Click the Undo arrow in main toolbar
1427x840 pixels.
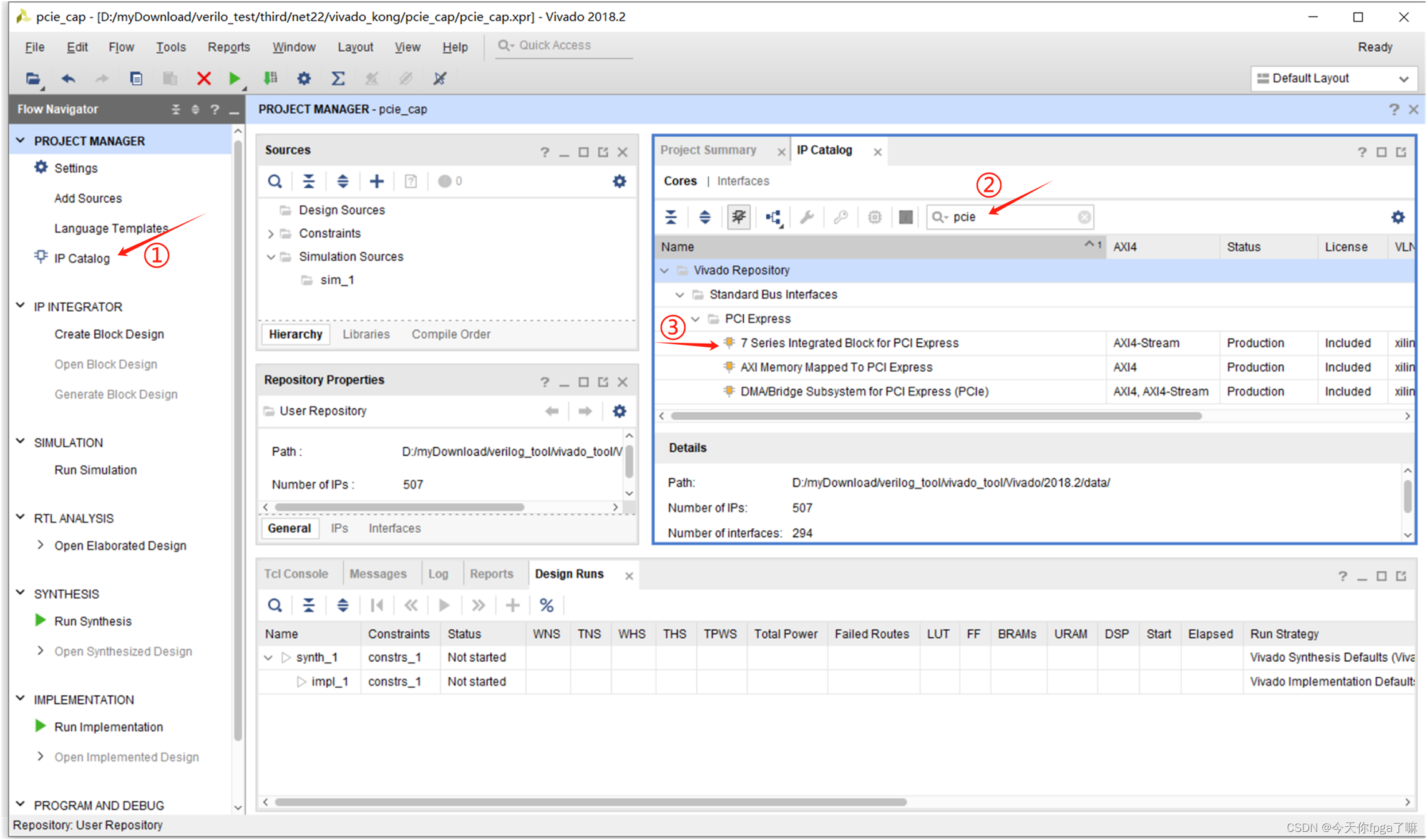[68, 79]
